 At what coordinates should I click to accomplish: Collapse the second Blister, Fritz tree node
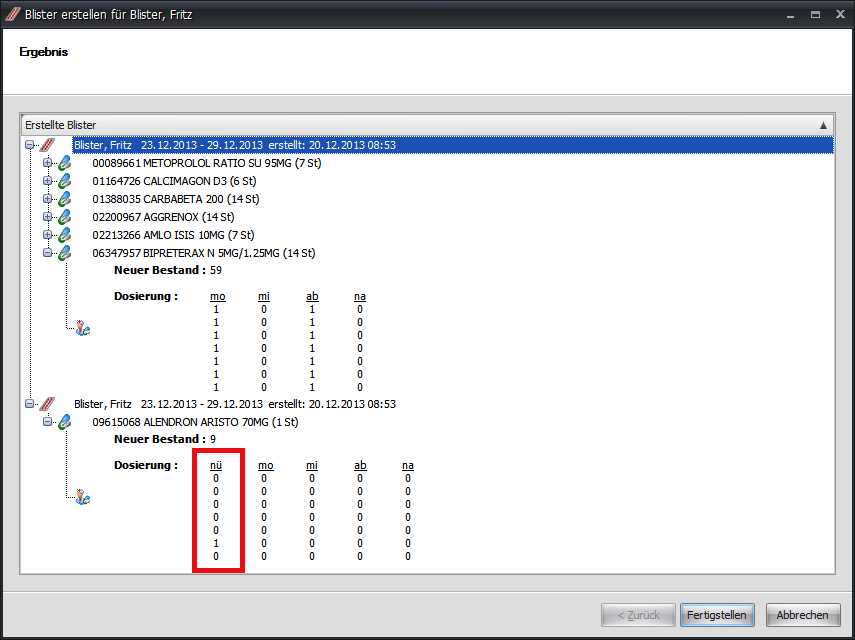[x=29, y=404]
